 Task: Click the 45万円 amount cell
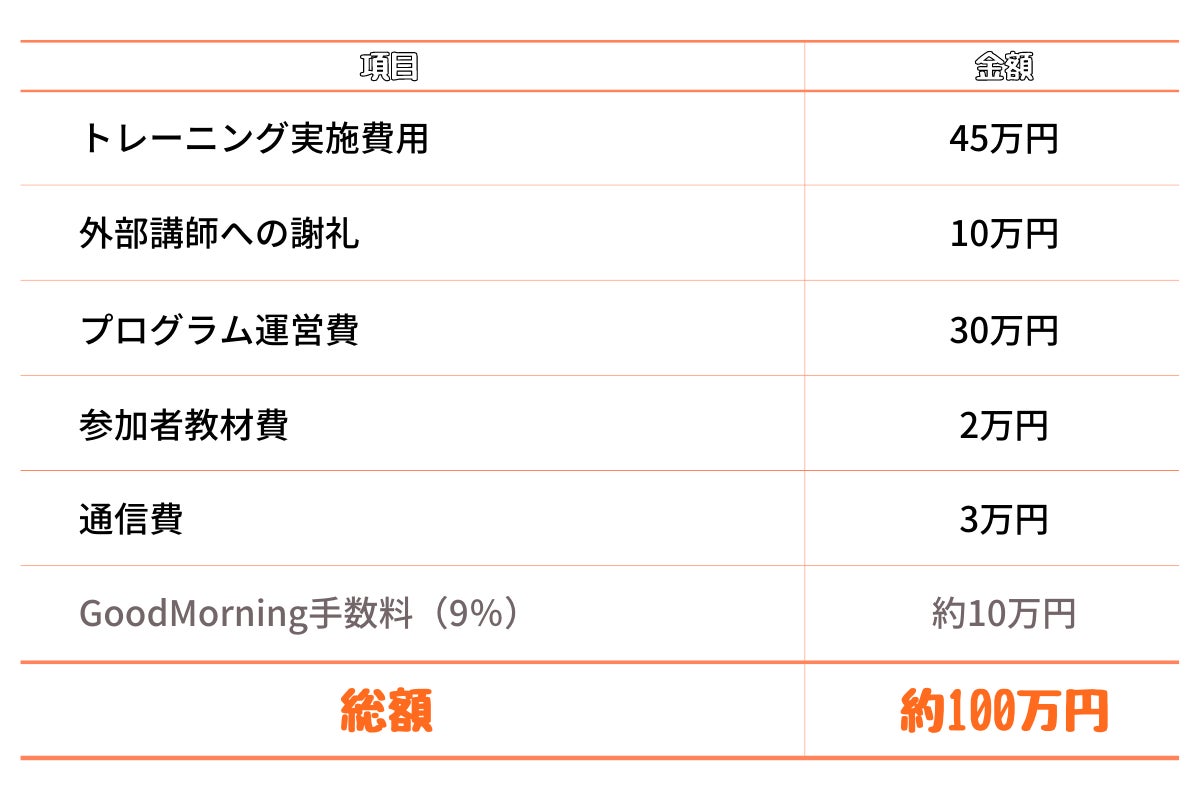coord(1003,139)
